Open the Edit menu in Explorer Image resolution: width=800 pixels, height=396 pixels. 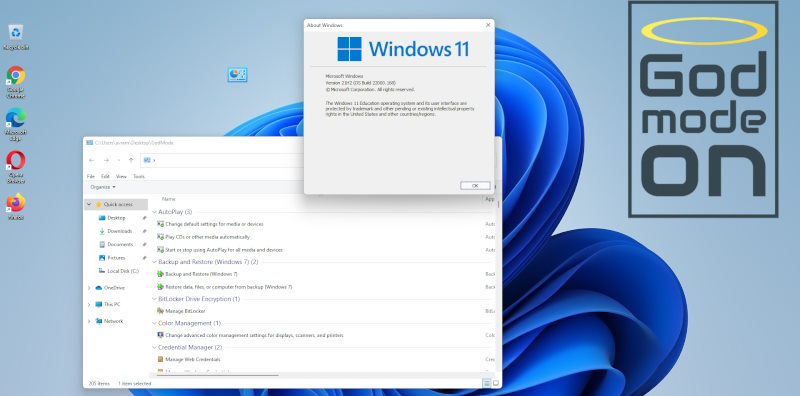click(x=105, y=176)
